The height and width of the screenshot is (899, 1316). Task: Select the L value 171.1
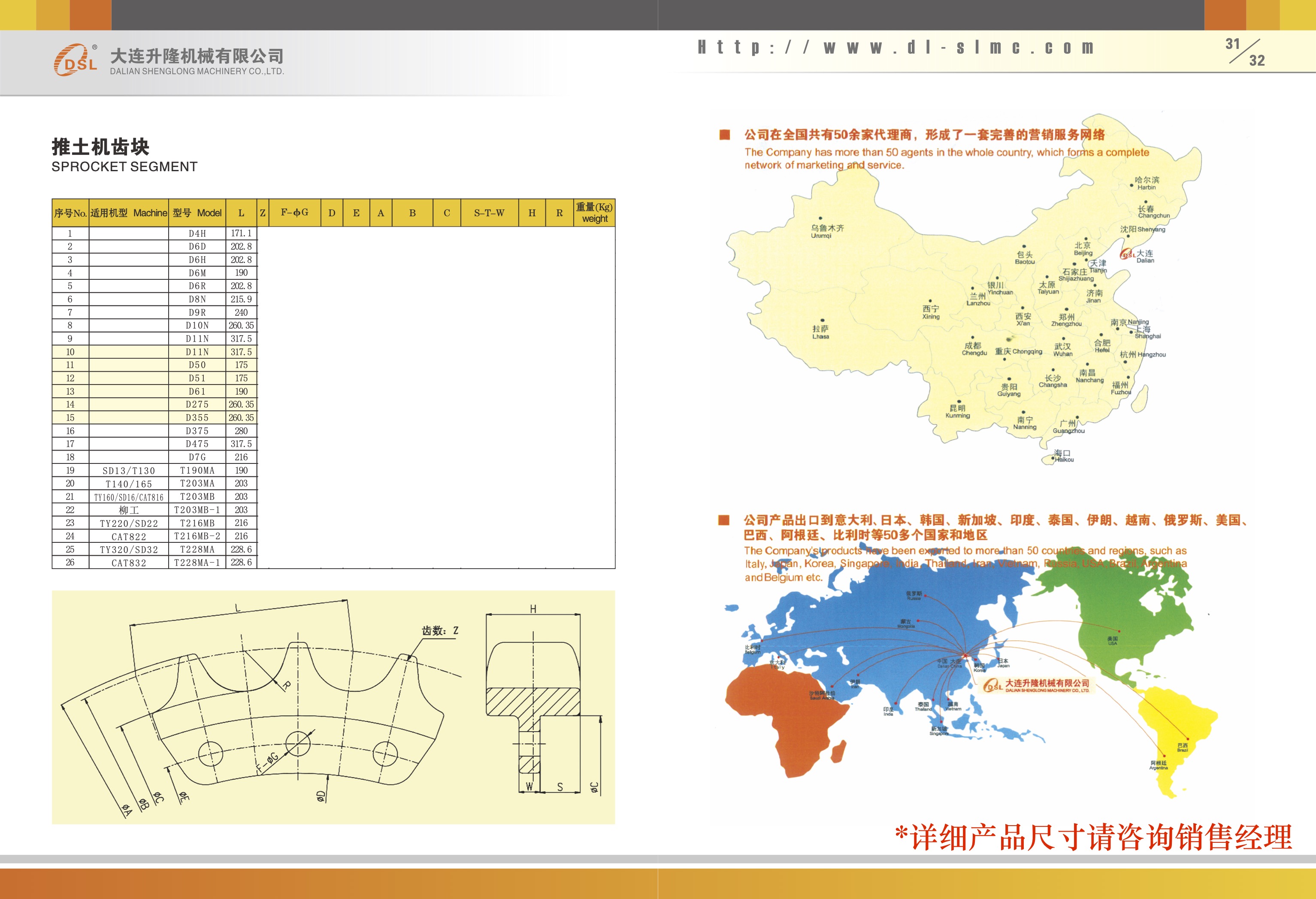(241, 233)
